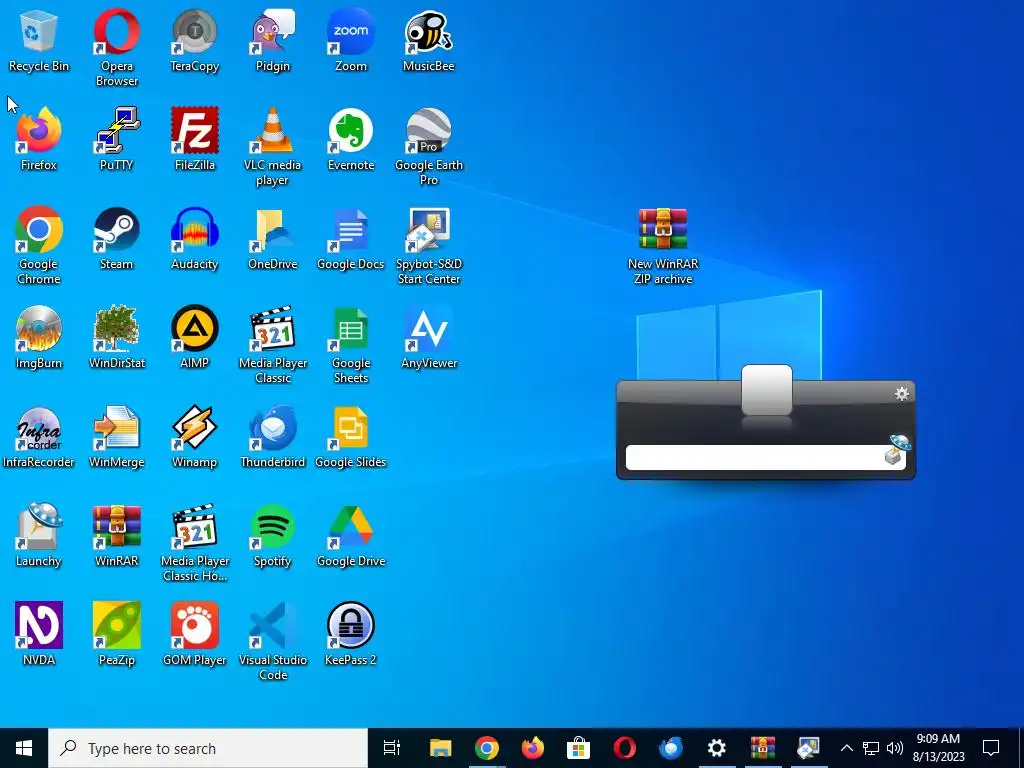The width and height of the screenshot is (1024, 768).
Task: Select the TeraCopy desktop shortcut
Action: coord(195,40)
